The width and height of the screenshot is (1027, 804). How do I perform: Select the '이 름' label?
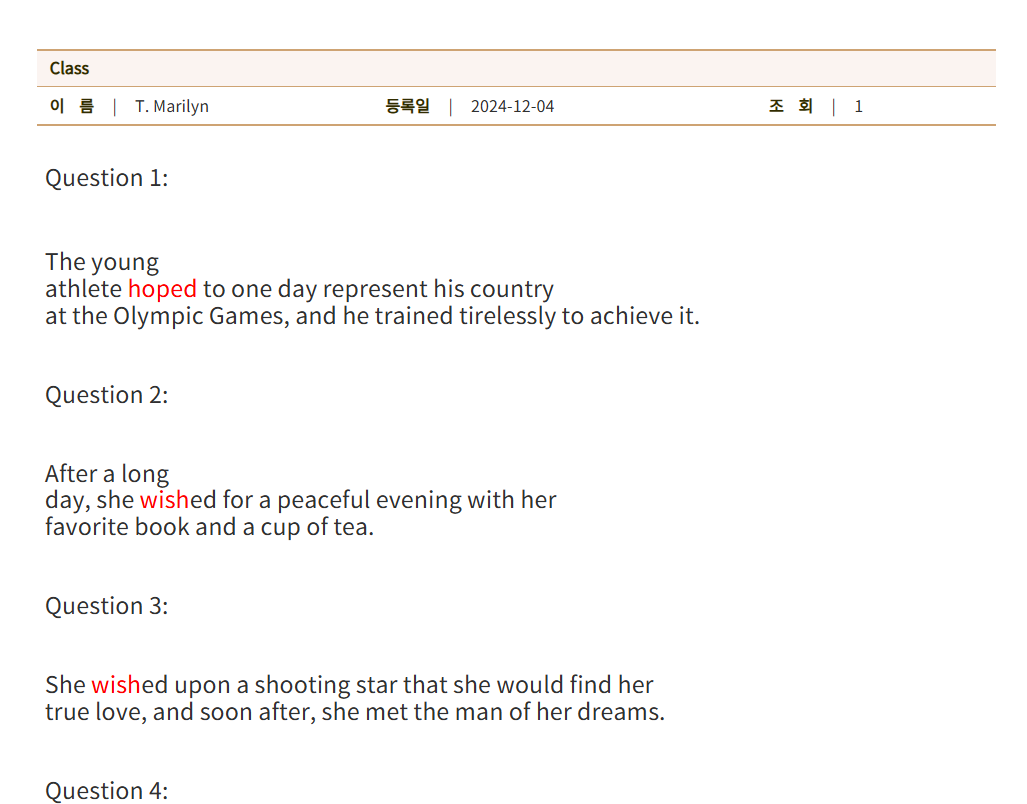[72, 106]
